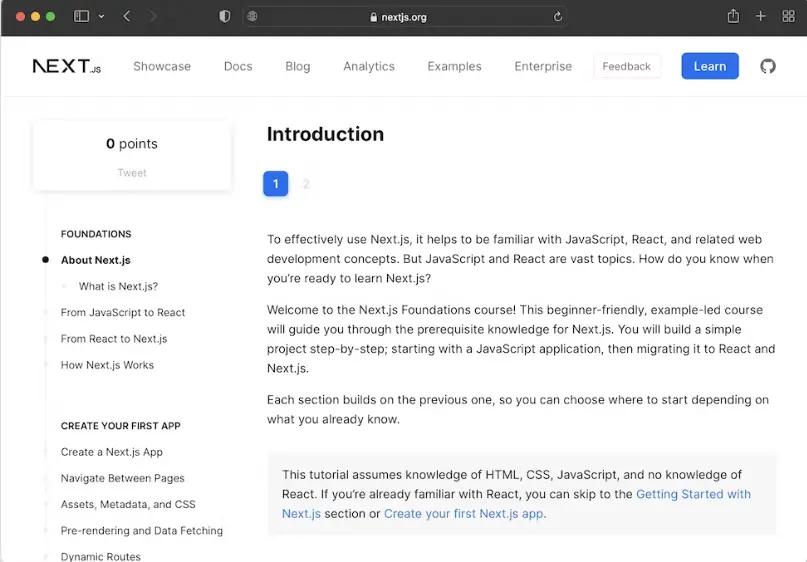Open the Docs navigation item
The image size is (807, 562).
click(x=238, y=66)
